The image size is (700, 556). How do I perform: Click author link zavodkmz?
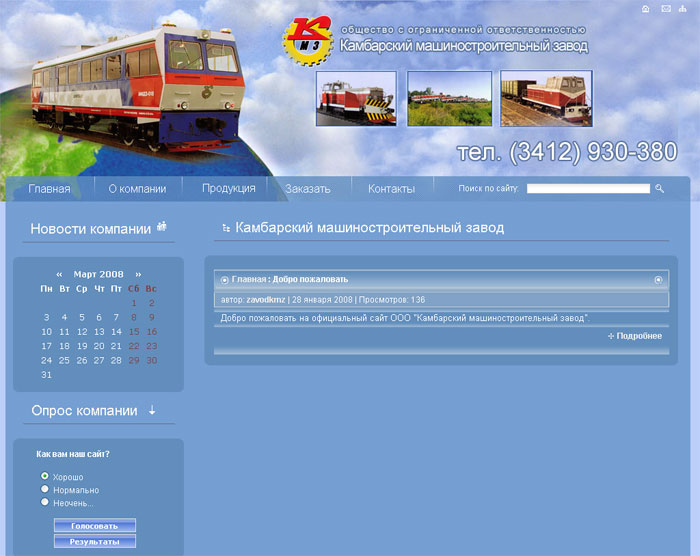266,300
